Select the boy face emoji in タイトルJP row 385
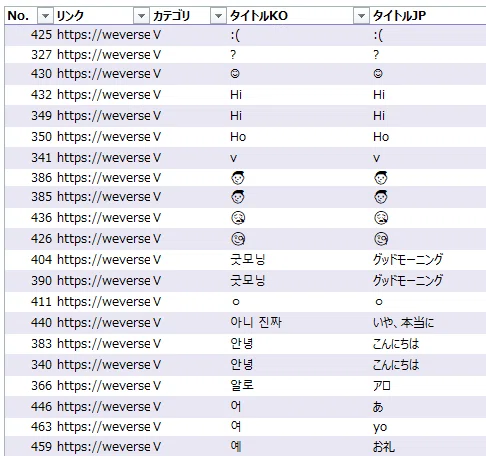 click(x=381, y=197)
